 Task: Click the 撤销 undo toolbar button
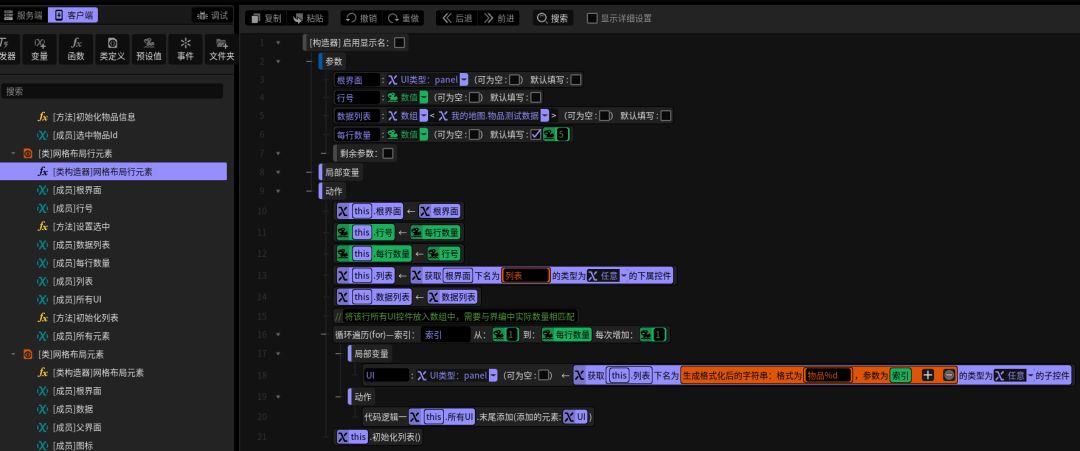click(x=361, y=19)
